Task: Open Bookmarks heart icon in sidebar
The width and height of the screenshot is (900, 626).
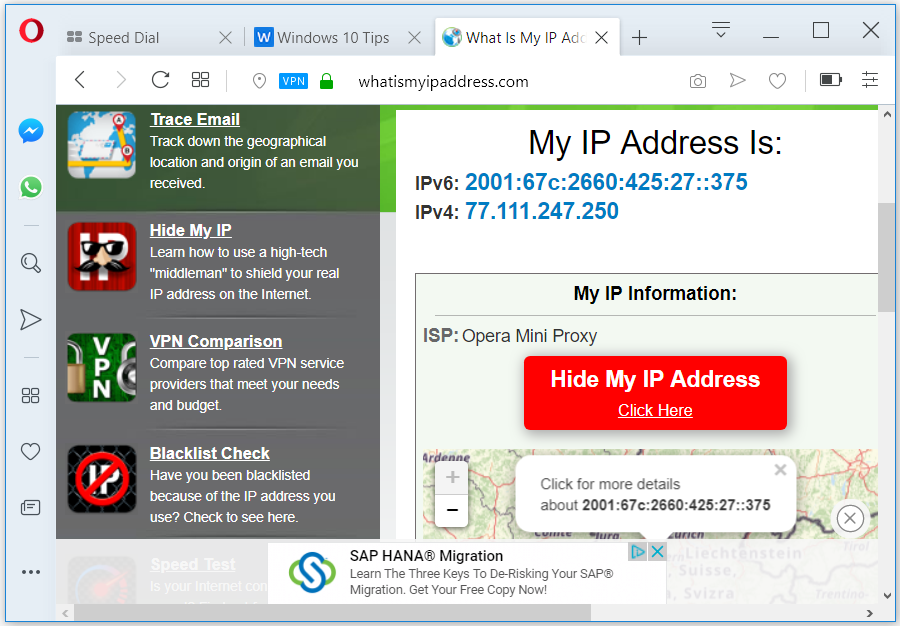Action: pyautogui.click(x=30, y=452)
